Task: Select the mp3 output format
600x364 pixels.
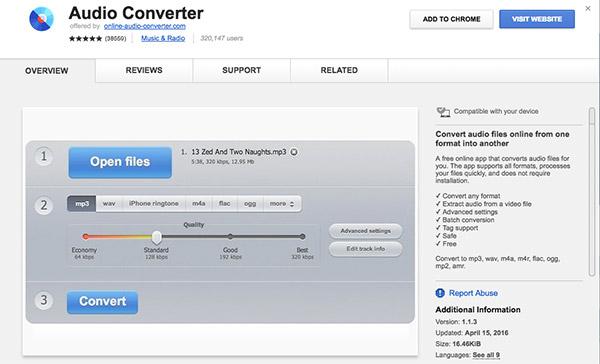Action: [82, 204]
